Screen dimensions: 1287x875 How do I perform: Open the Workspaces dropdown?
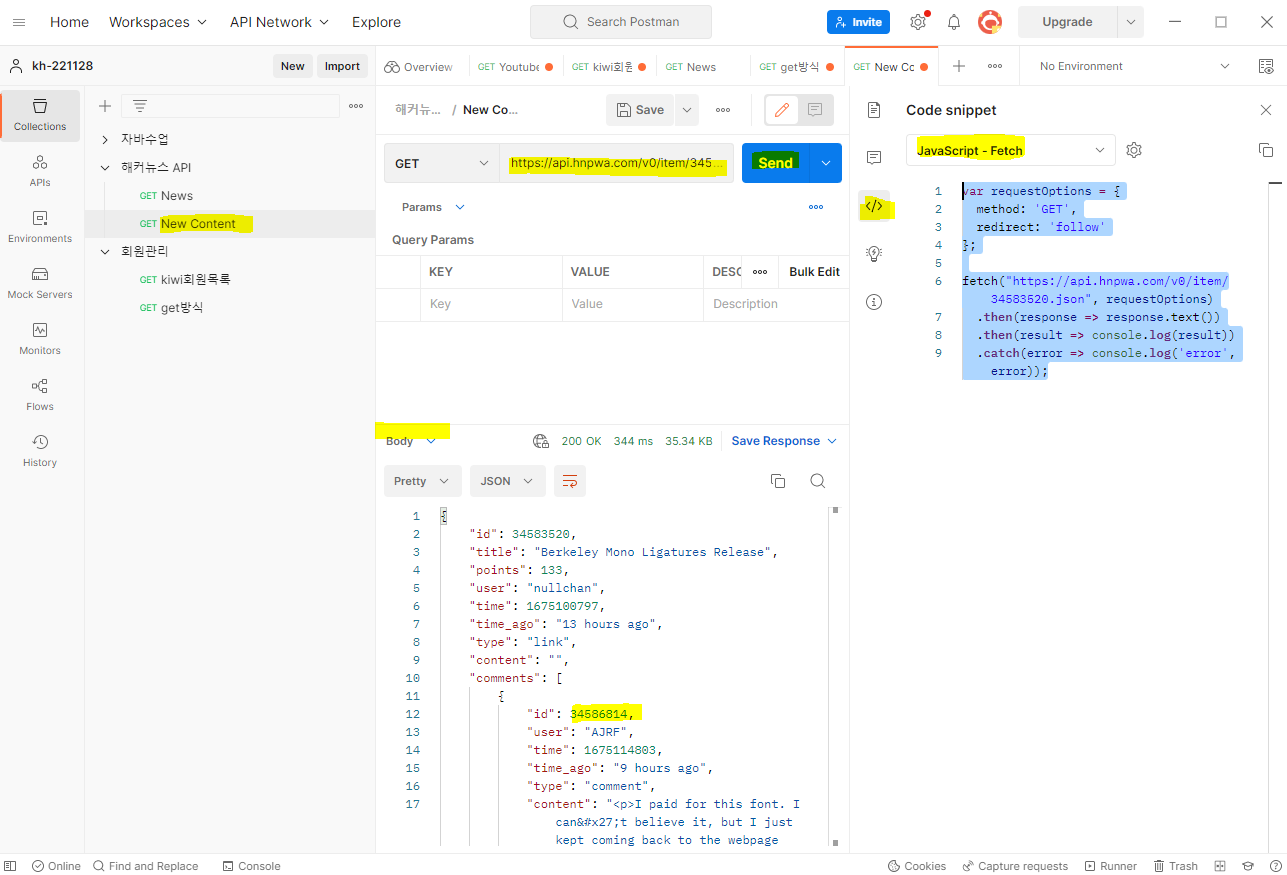(158, 21)
